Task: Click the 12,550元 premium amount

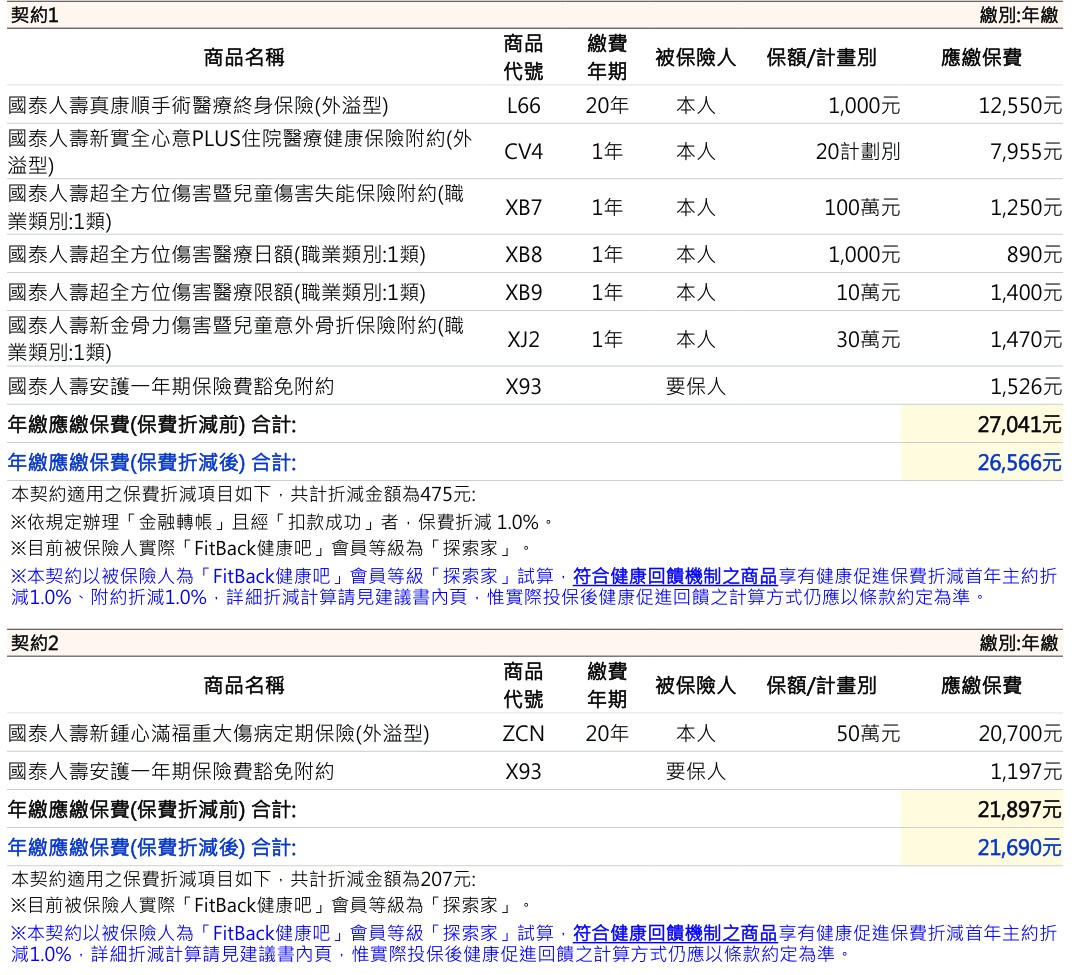Action: (1019, 105)
